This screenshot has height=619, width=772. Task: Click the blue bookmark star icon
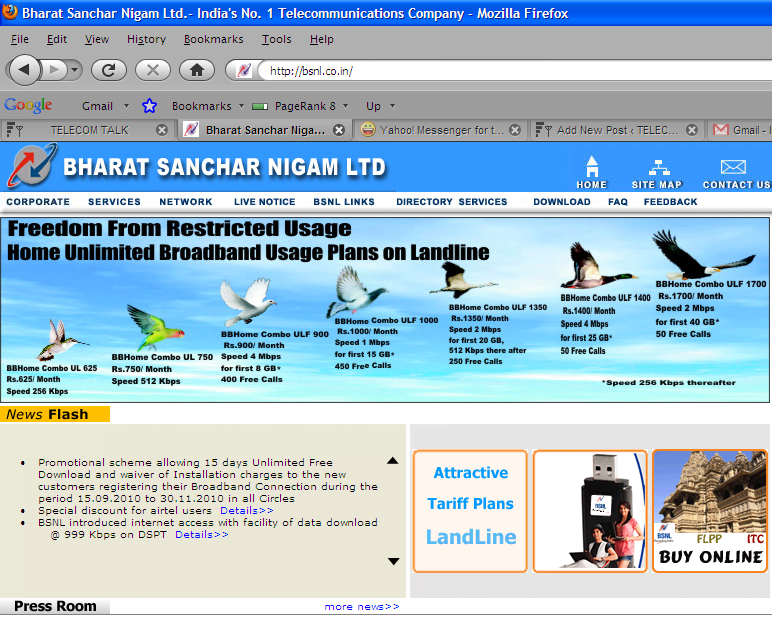tap(149, 105)
